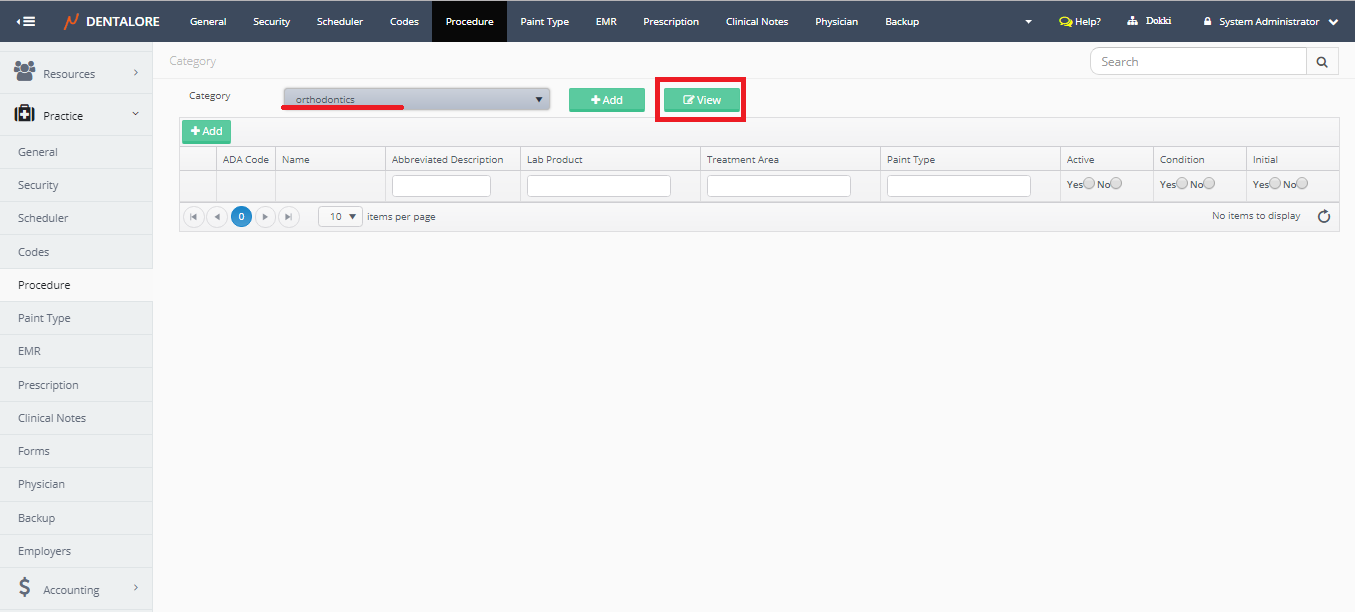Open the Category orthodontics dropdown
The image size is (1355, 612).
[416, 99]
